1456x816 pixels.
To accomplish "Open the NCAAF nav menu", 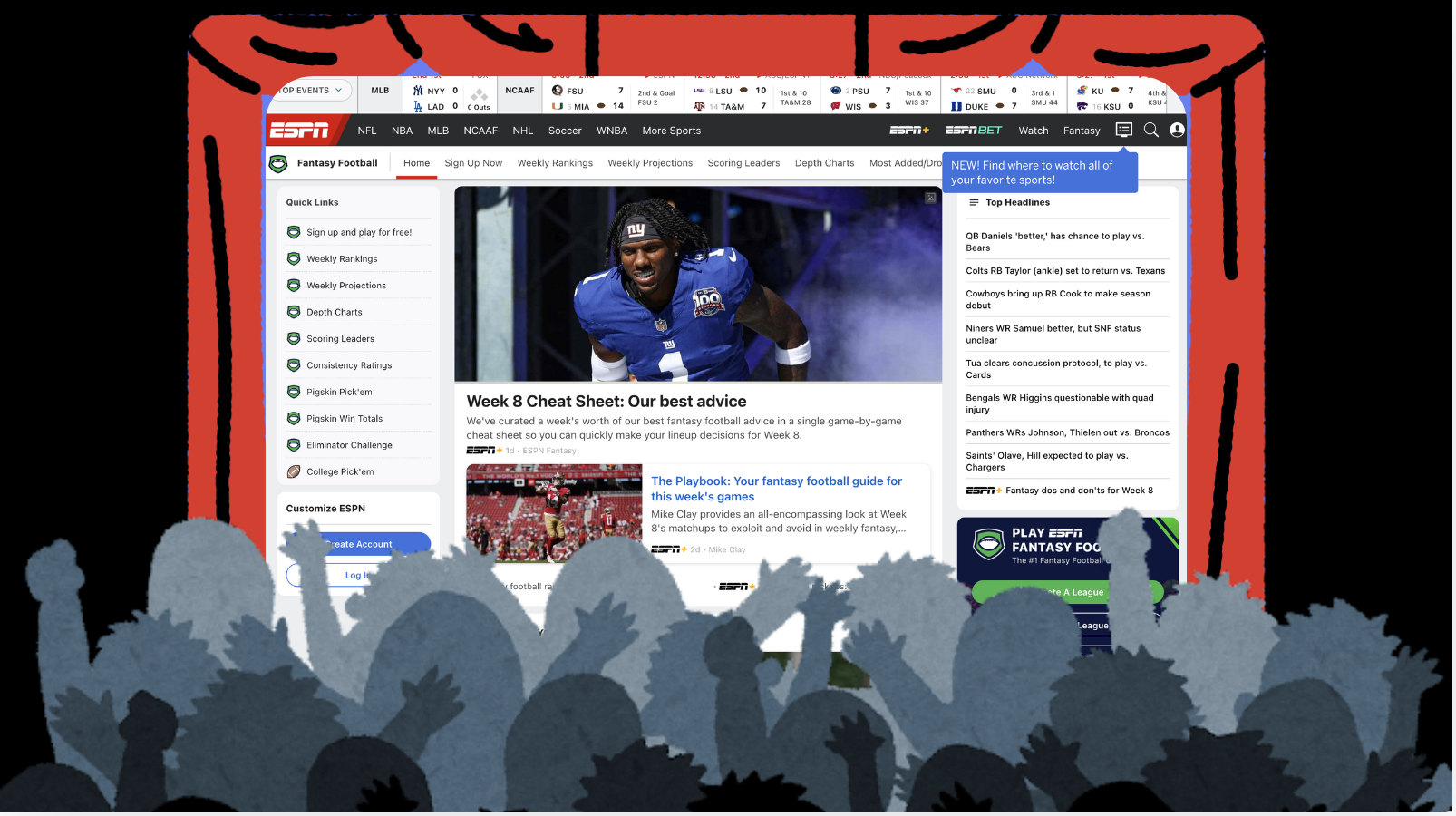I will point(480,131).
